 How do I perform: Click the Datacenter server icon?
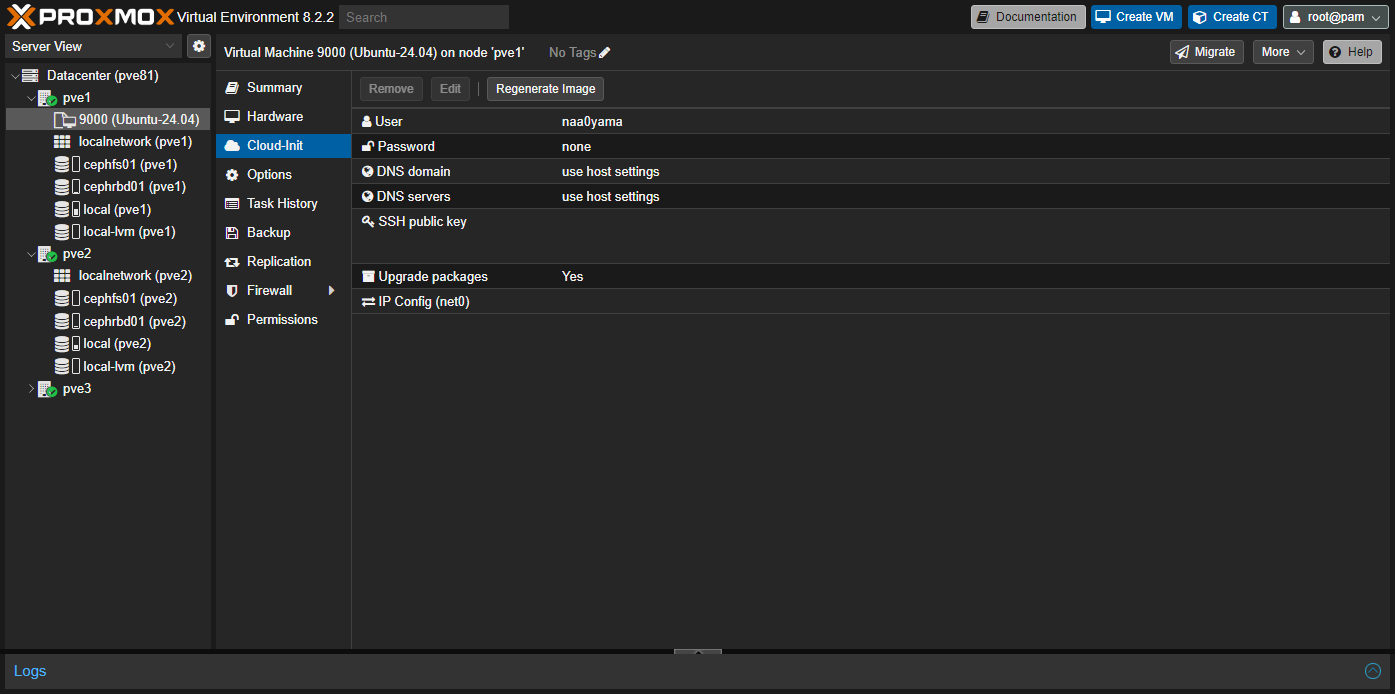[30, 75]
